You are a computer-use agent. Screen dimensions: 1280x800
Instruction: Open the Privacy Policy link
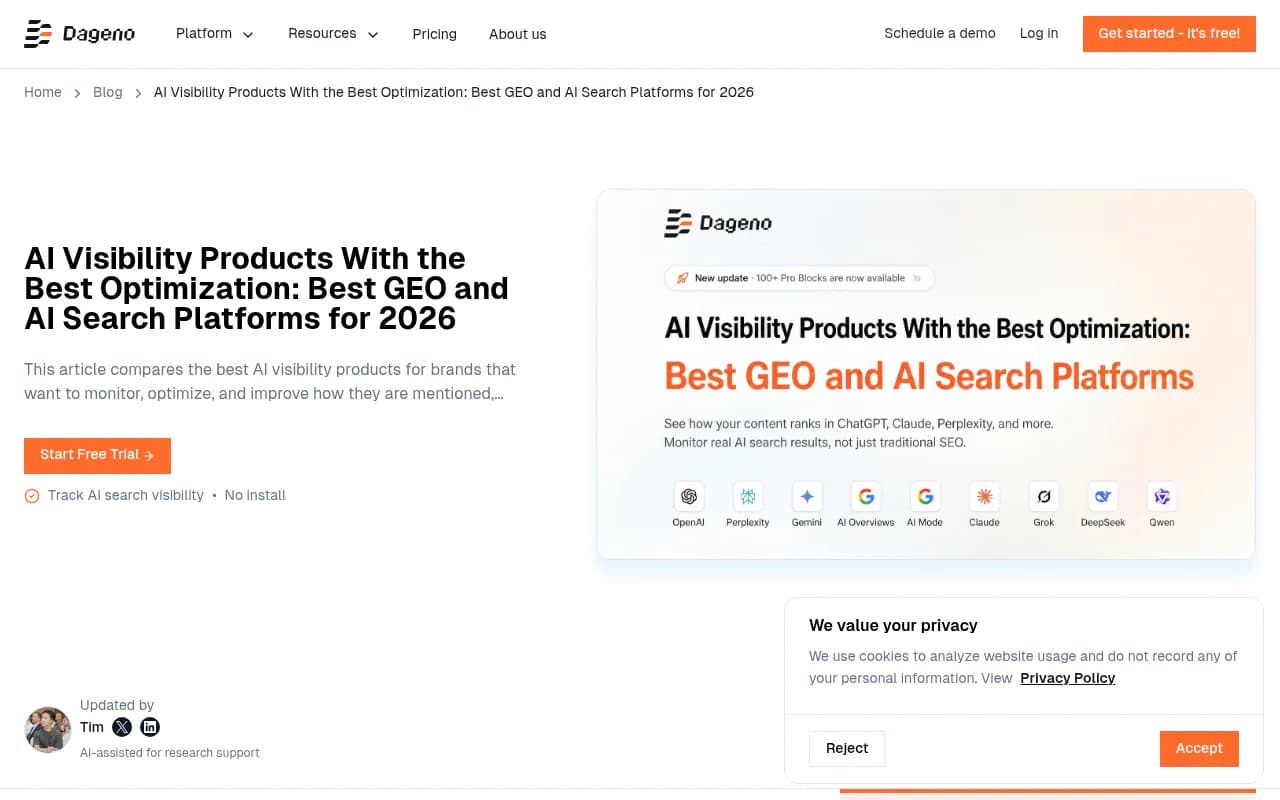(1067, 678)
